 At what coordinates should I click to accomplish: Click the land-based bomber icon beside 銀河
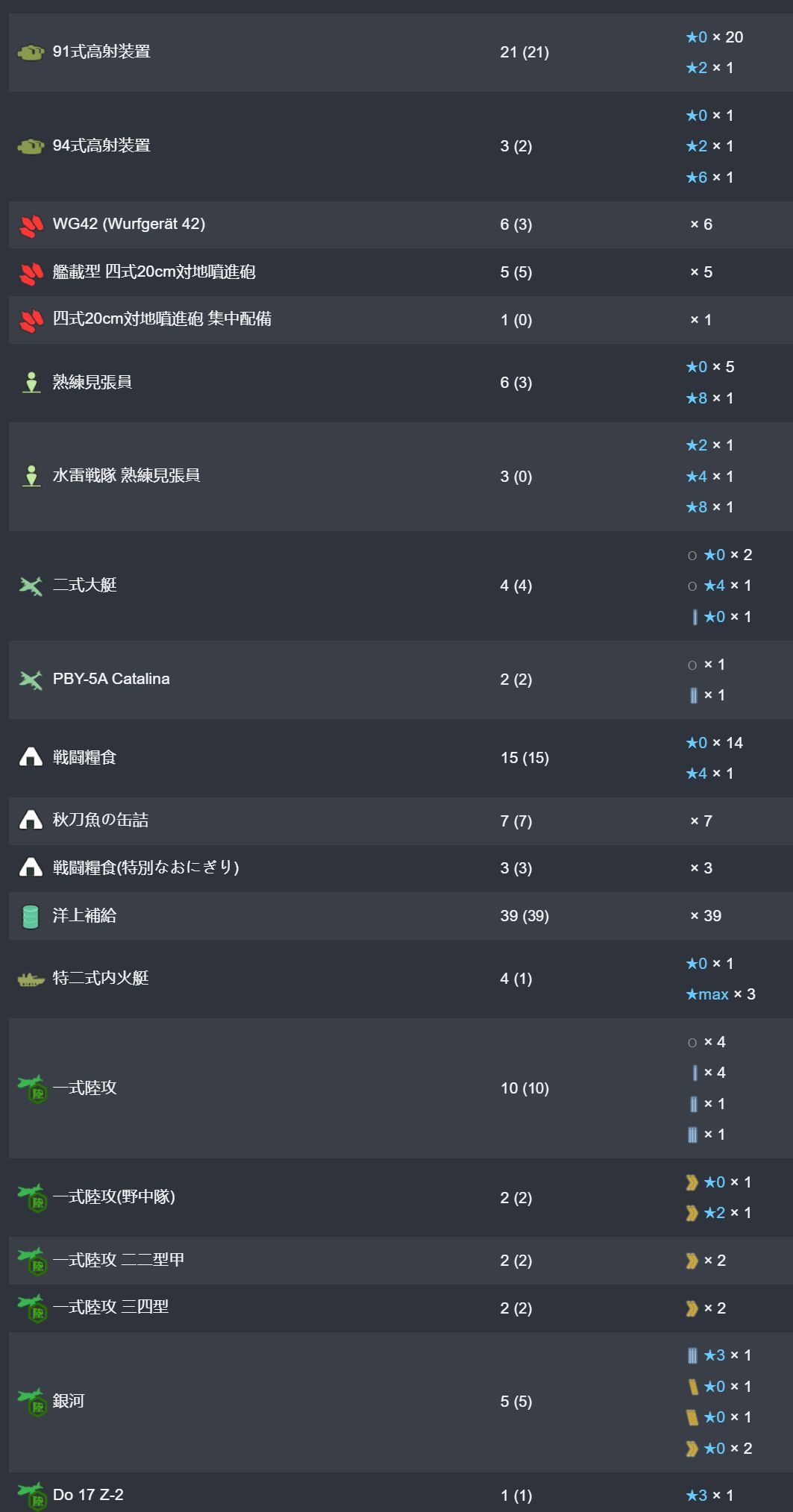pos(32,1402)
